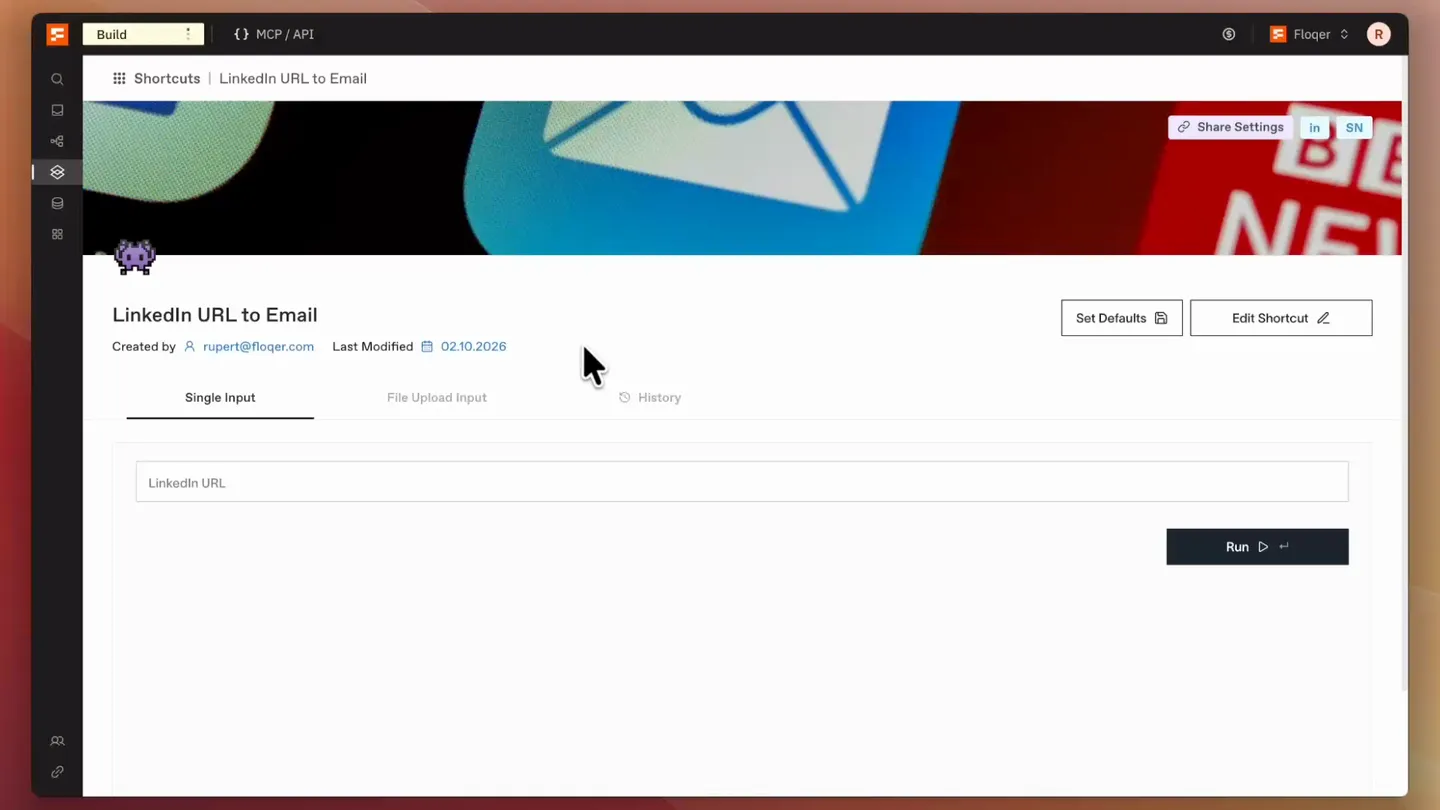1440x810 pixels.
Task: Open the workflow nodes icon in the sidebar
Action: tap(57, 141)
